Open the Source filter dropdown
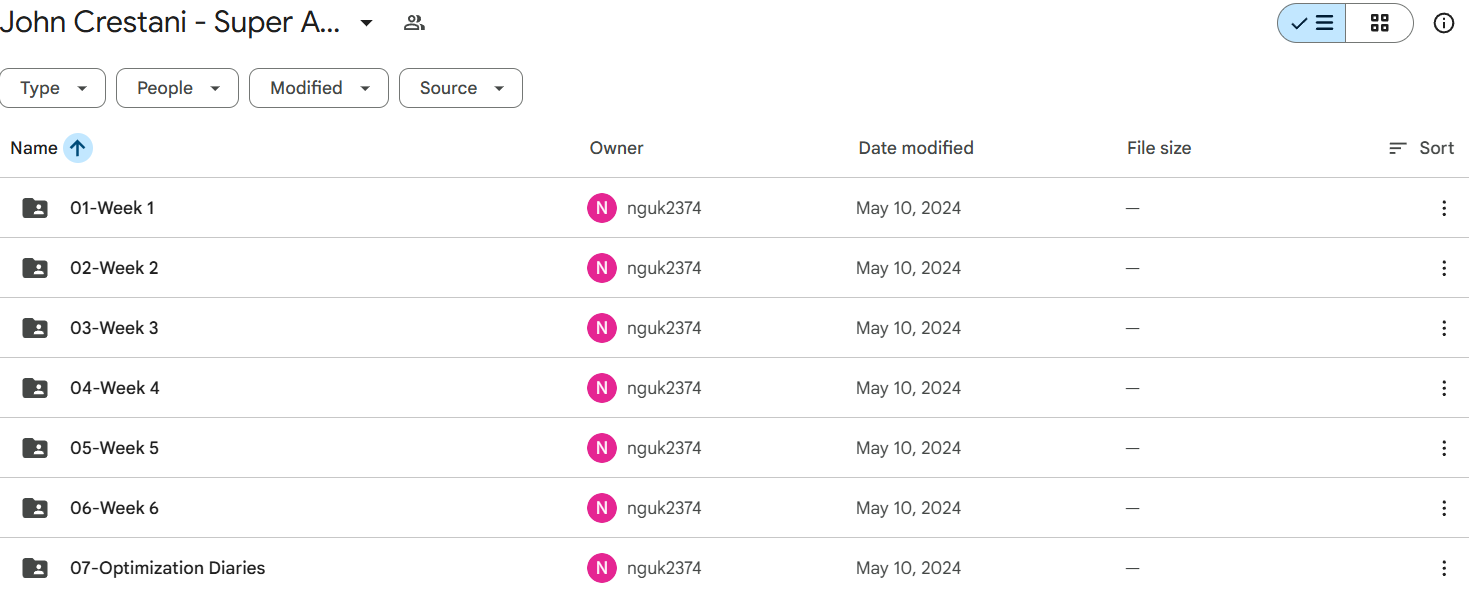 coord(460,88)
